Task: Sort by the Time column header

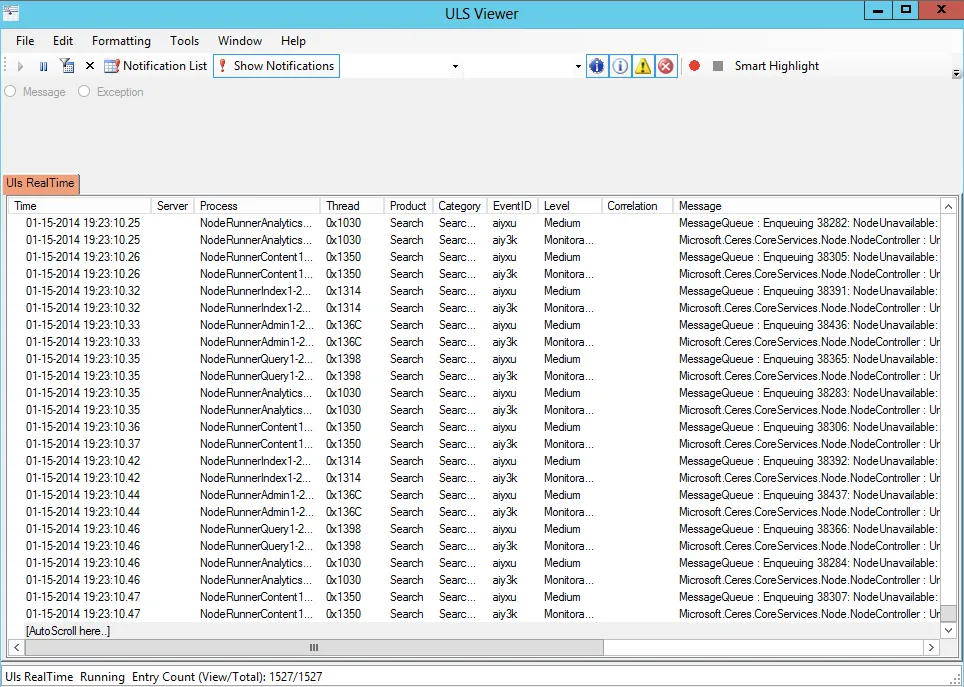Action: [79, 206]
